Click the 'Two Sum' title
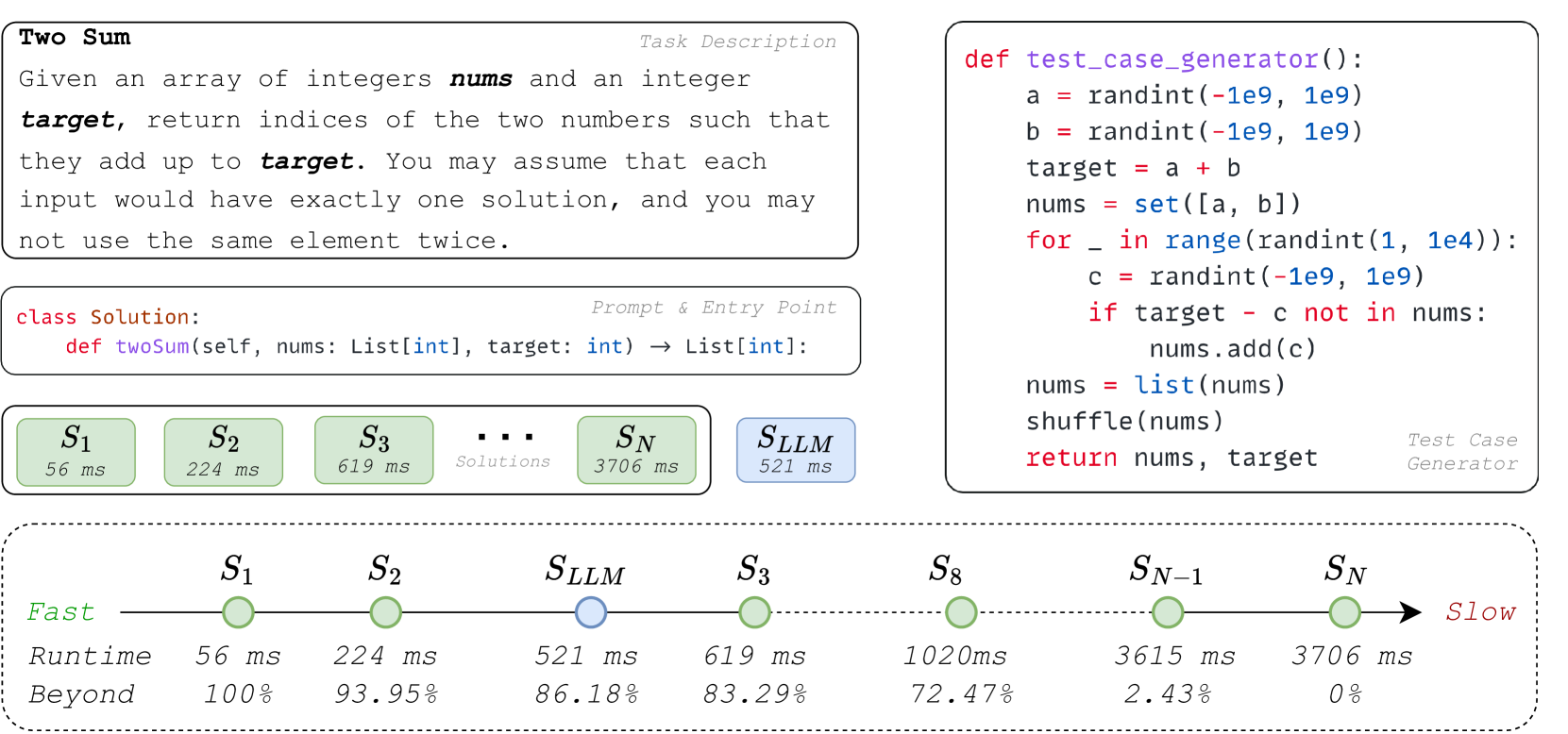 [76, 37]
